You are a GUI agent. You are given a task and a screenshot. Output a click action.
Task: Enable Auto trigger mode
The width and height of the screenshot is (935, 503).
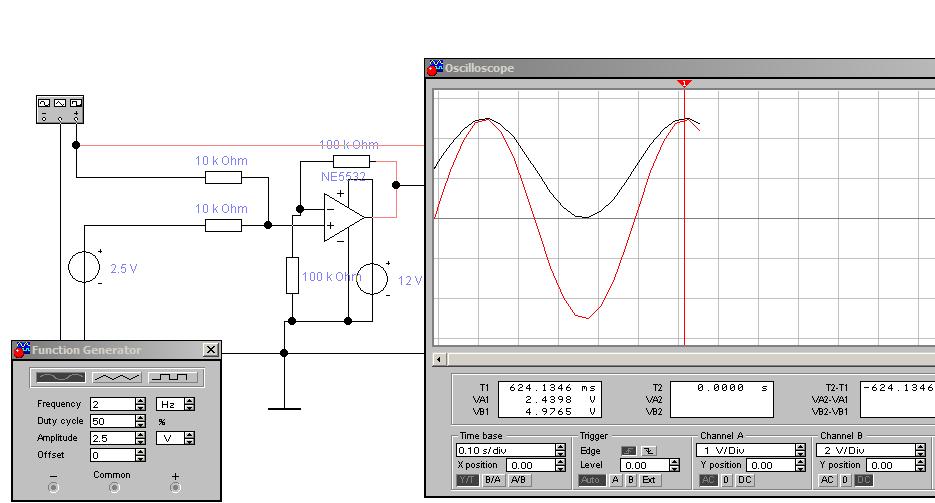click(x=592, y=480)
